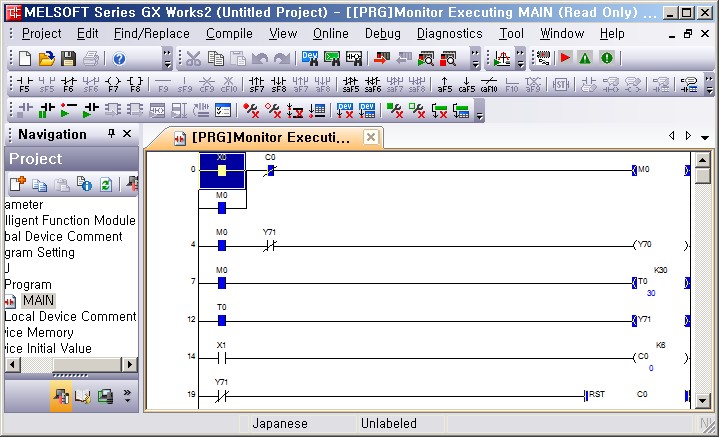This screenshot has height=437, width=719.
Task: Select MAIN program in project tree
Action: 38,300
